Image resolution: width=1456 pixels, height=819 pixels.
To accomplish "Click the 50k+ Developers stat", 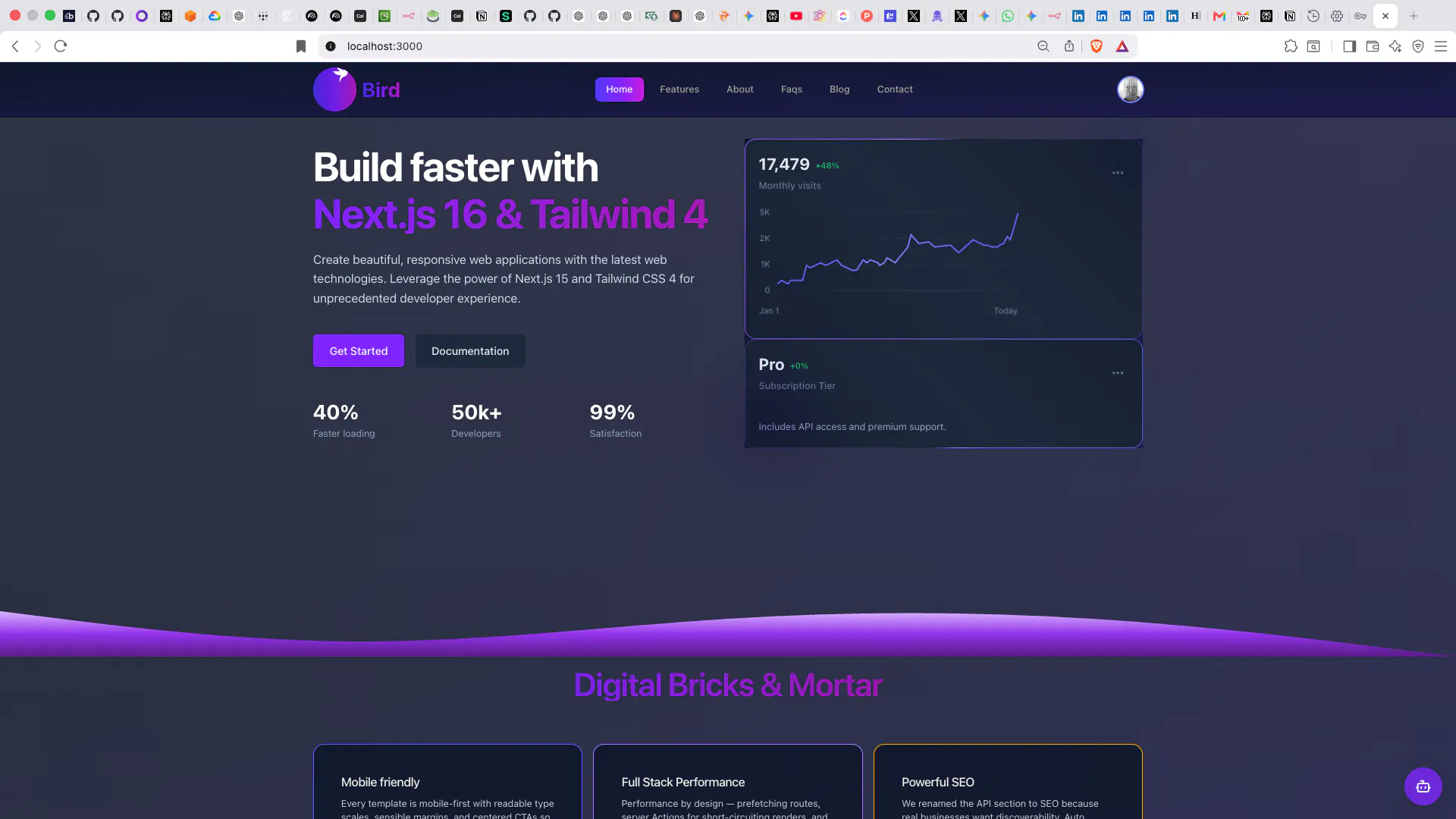I will [476, 421].
